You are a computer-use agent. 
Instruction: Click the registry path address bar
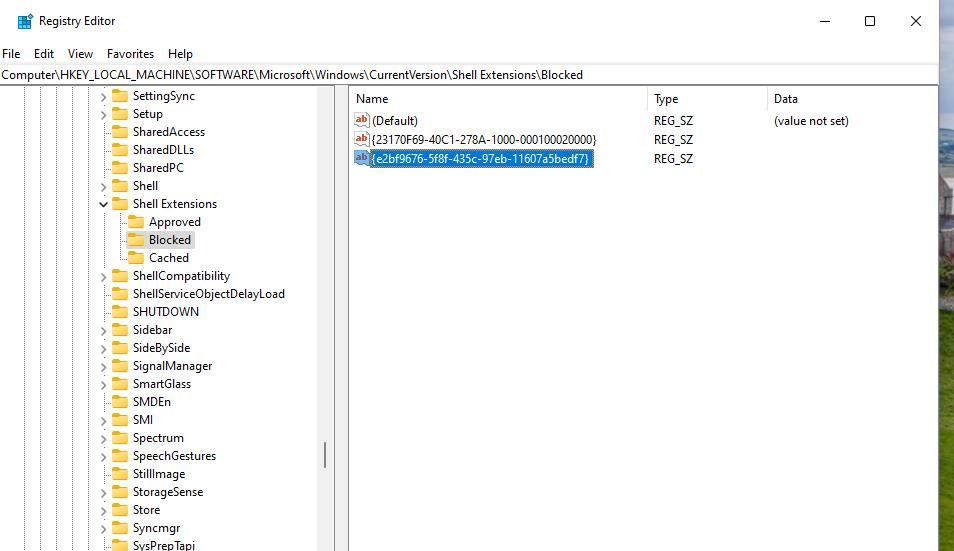[x=468, y=75]
